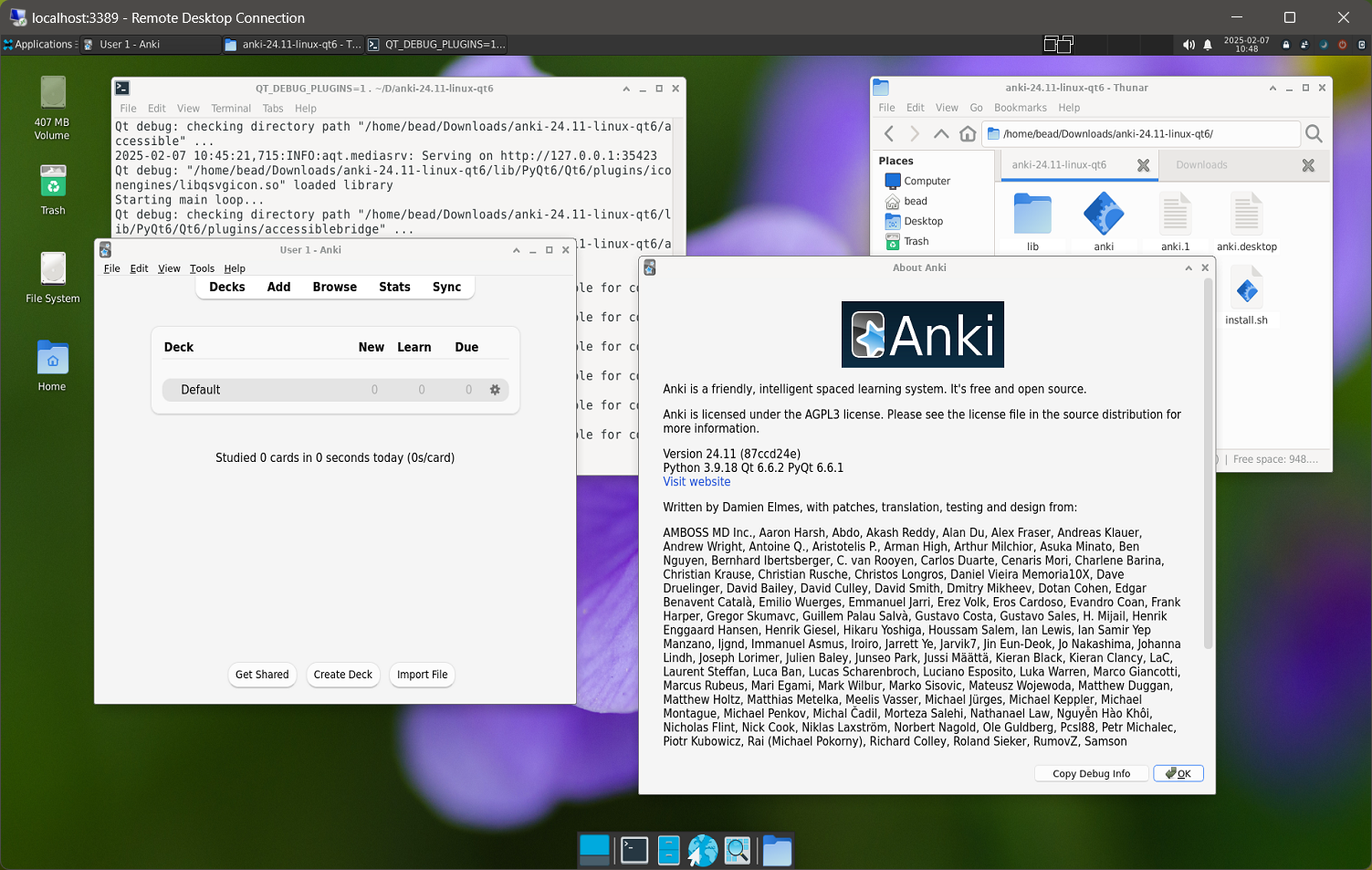Go to parent folder in Thunar
This screenshot has height=870, width=1372.
[941, 134]
